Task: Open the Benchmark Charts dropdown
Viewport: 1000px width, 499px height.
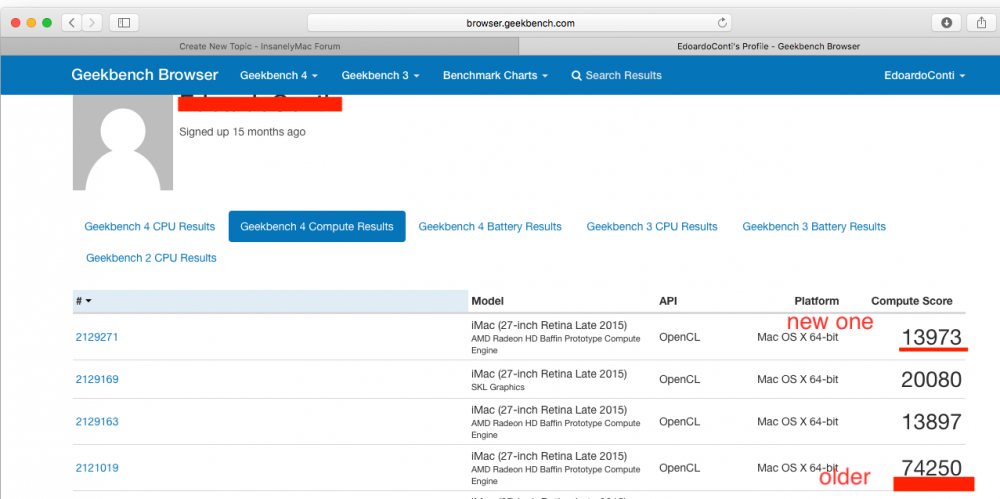Action: coord(496,75)
